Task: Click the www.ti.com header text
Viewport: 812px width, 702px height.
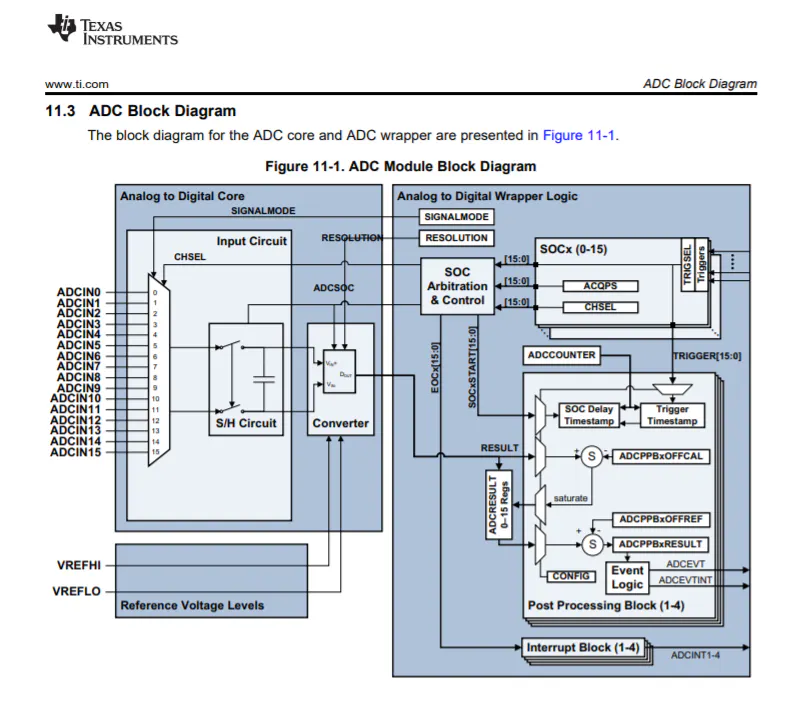Action: [x=77, y=84]
